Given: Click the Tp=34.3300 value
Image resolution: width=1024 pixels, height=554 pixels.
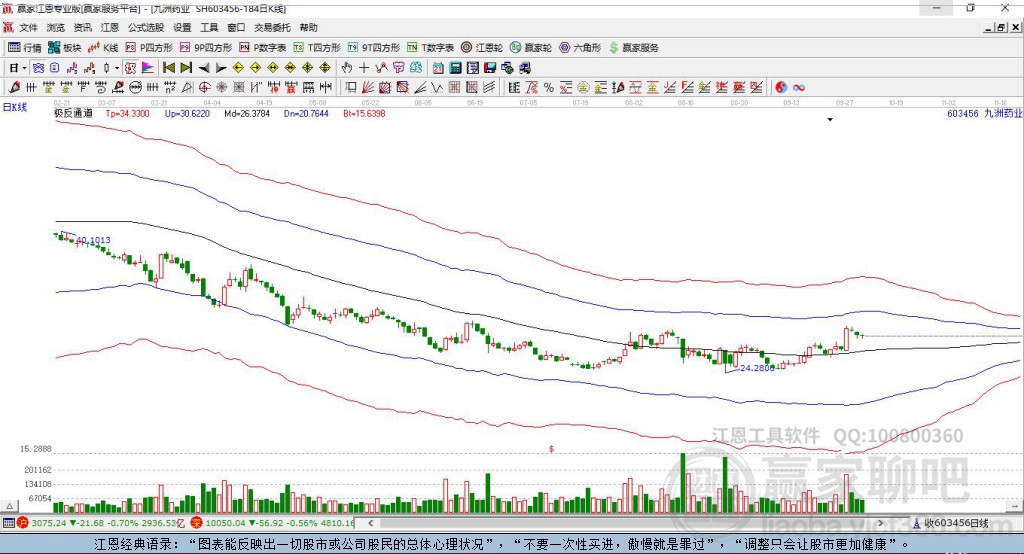Looking at the screenshot, I should click(127, 113).
